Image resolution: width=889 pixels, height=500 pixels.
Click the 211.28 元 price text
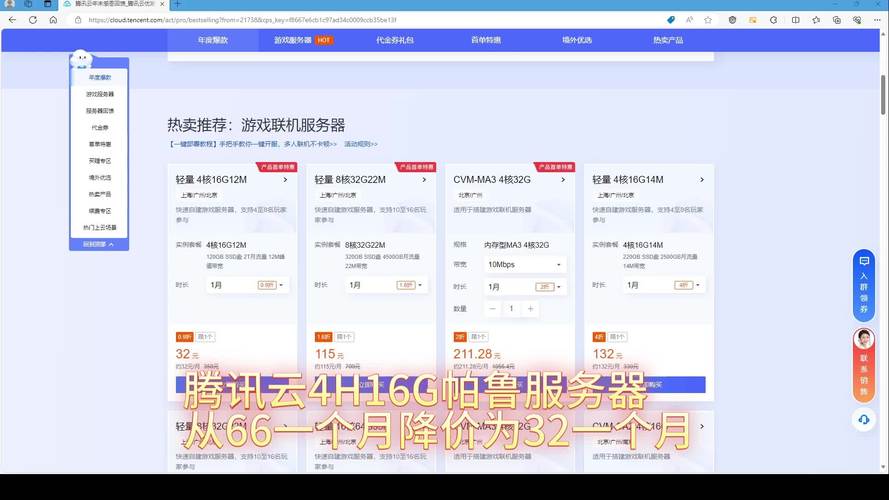point(476,354)
